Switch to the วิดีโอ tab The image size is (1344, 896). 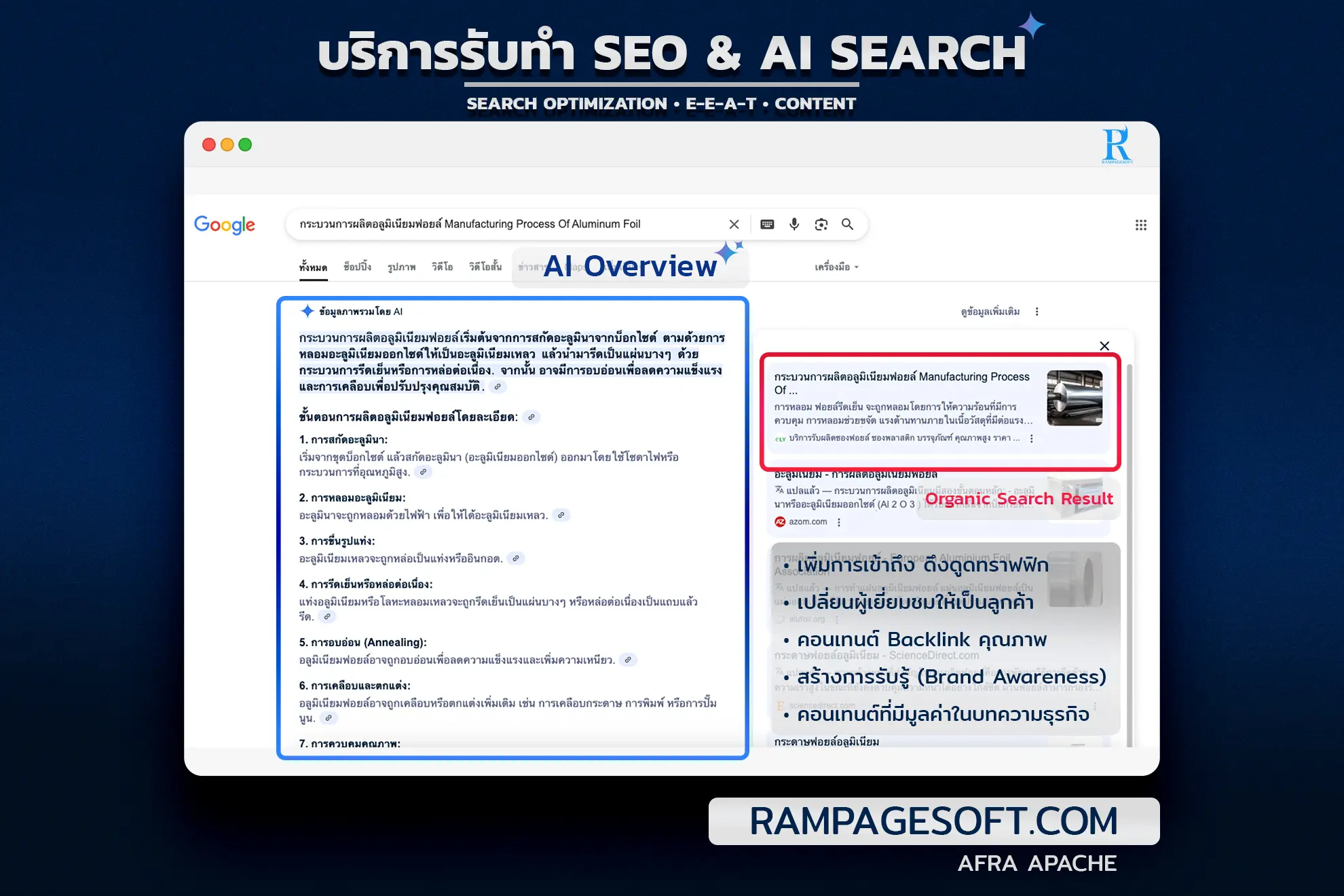442,267
